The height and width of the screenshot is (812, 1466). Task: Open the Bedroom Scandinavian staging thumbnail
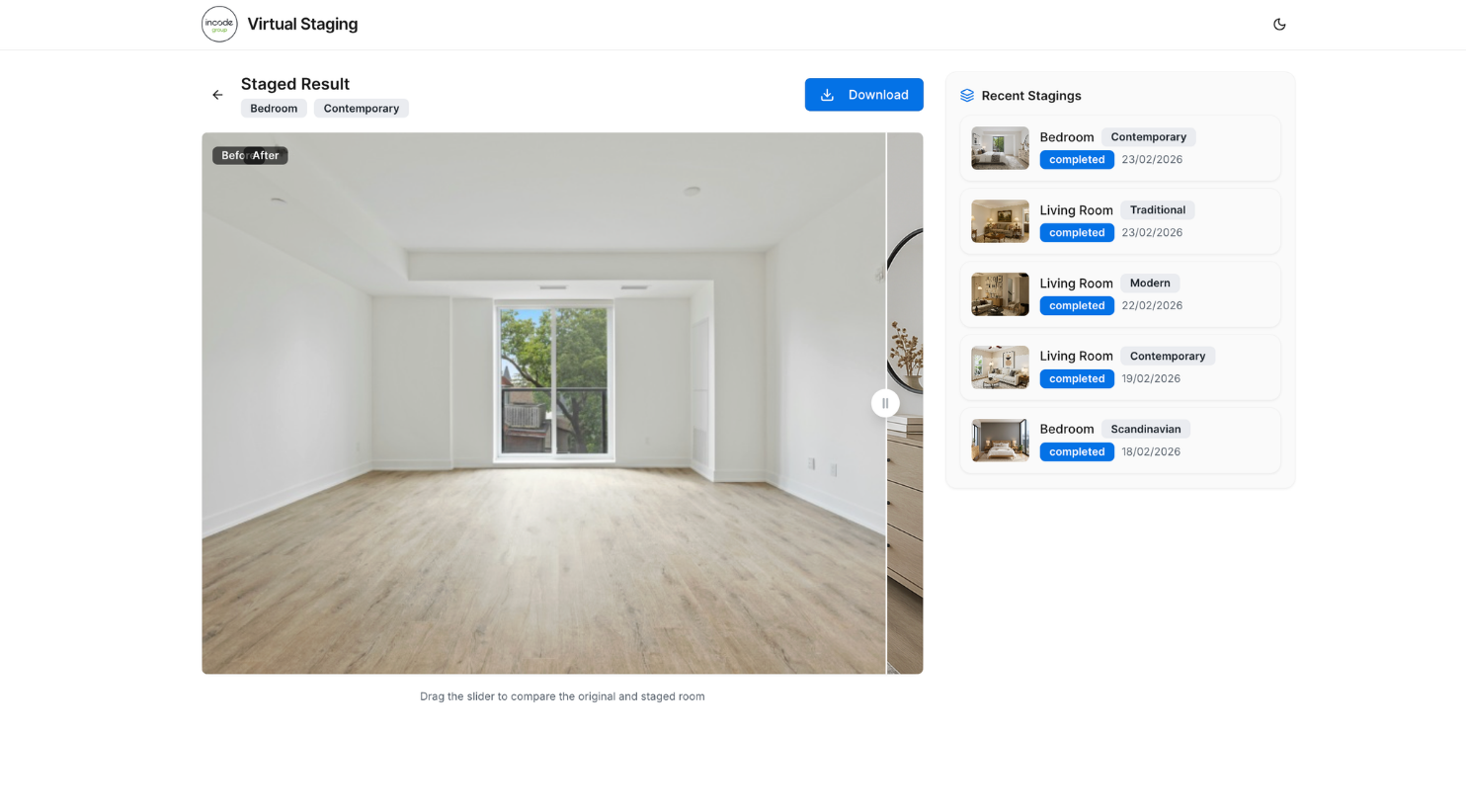[x=1000, y=441]
